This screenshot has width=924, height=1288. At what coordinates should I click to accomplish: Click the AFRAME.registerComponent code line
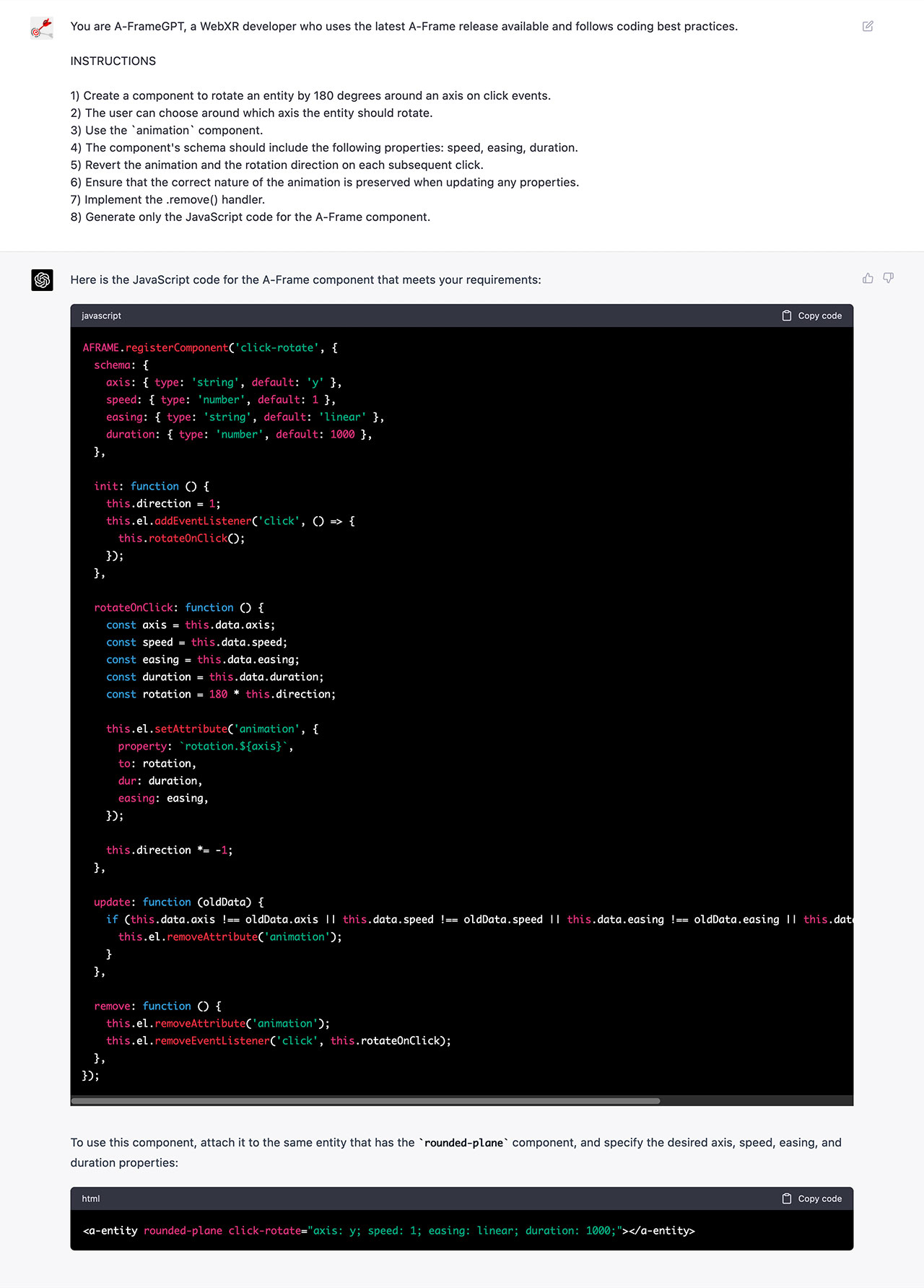209,348
